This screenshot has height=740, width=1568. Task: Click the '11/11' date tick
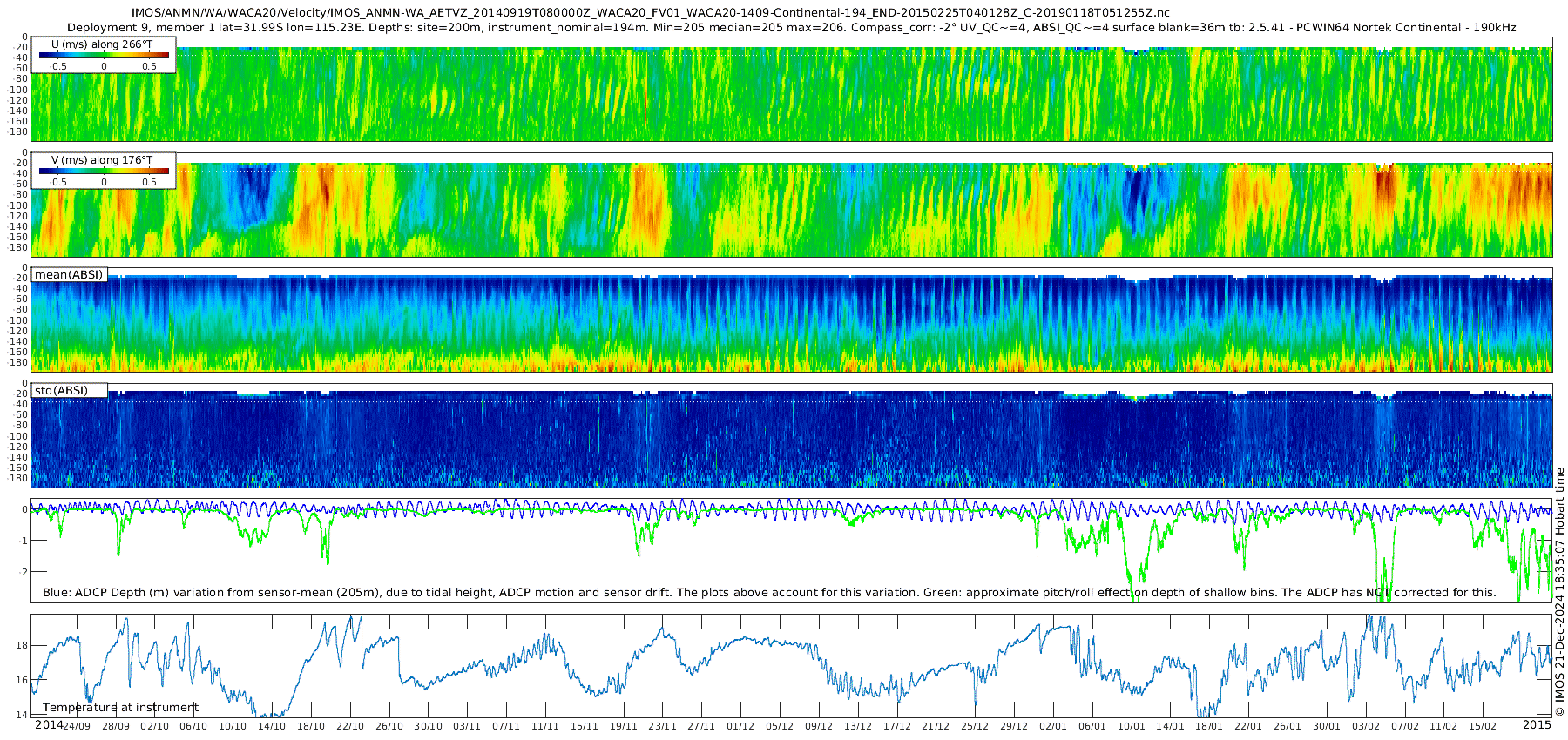point(545,726)
